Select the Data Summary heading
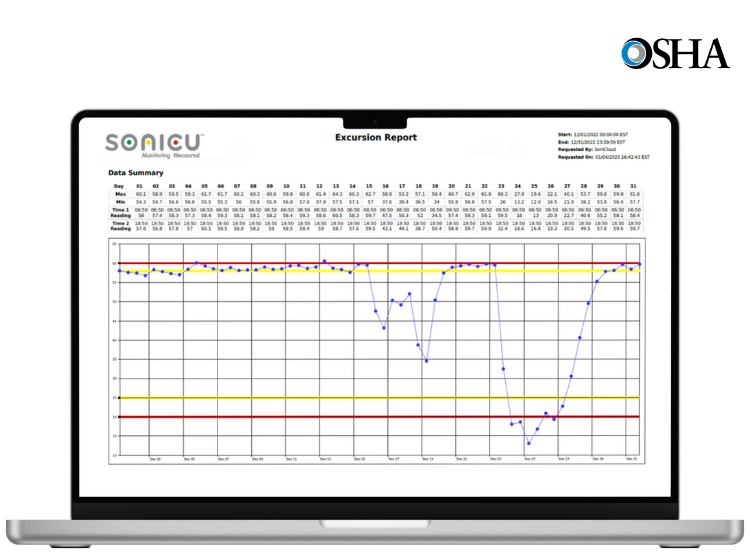This screenshot has width=750, height=556. 135,173
